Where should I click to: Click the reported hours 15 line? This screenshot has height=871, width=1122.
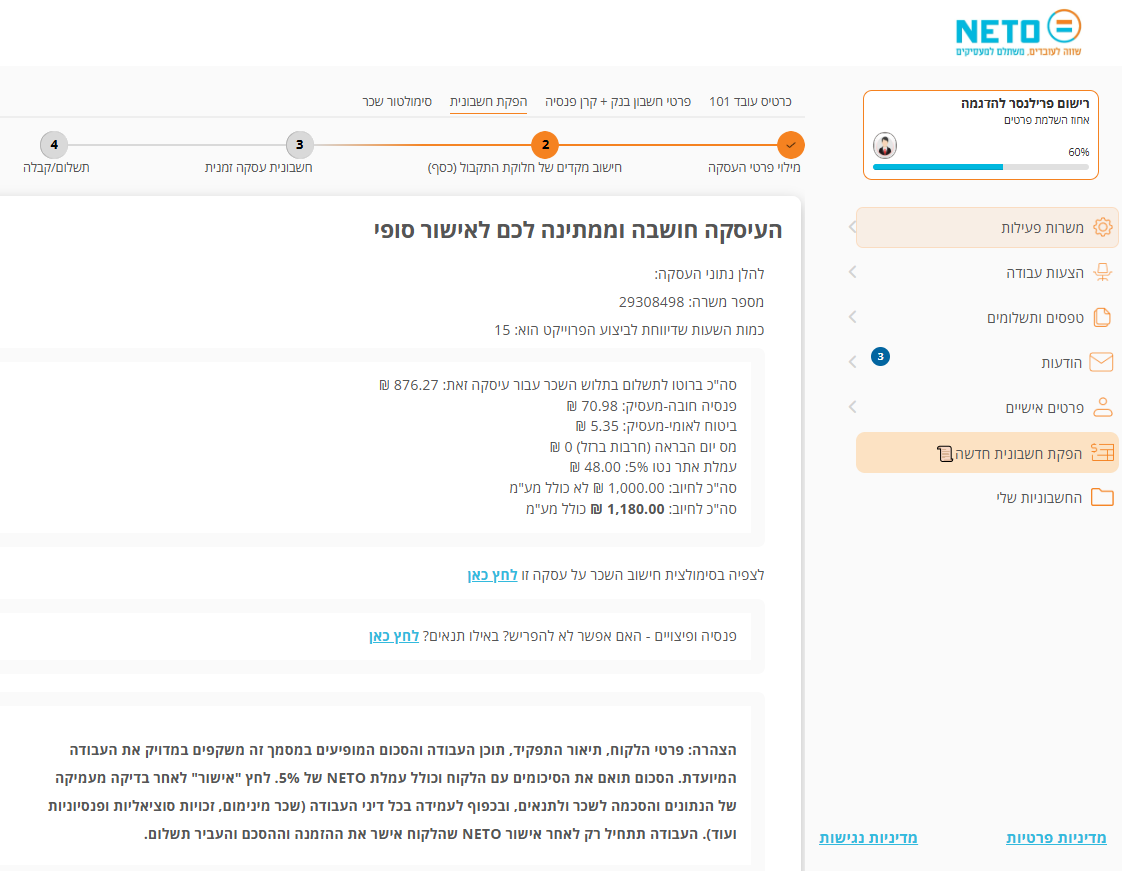(629, 330)
